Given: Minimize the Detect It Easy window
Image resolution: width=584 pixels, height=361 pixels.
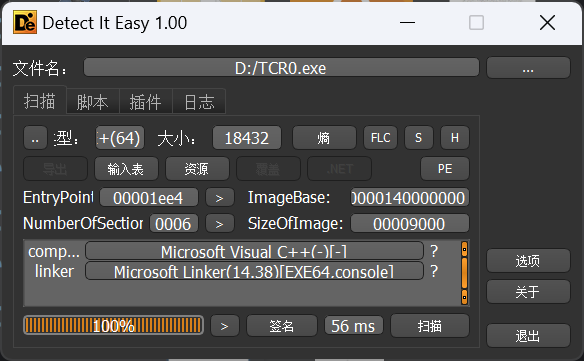Looking at the screenshot, I should (407, 23).
